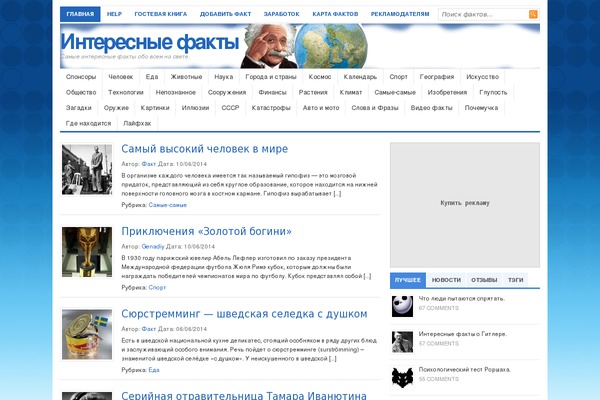Screen dimensions: 600x400
Task: Click the tallest man article thumbnail
Action: tap(87, 170)
